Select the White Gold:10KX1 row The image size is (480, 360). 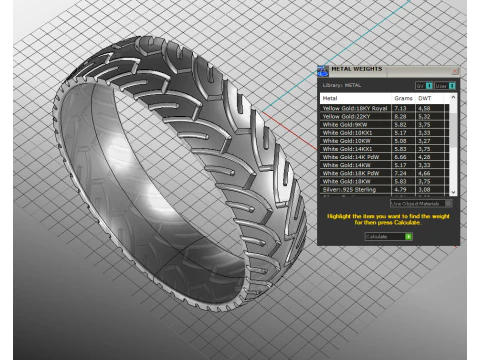[385, 133]
